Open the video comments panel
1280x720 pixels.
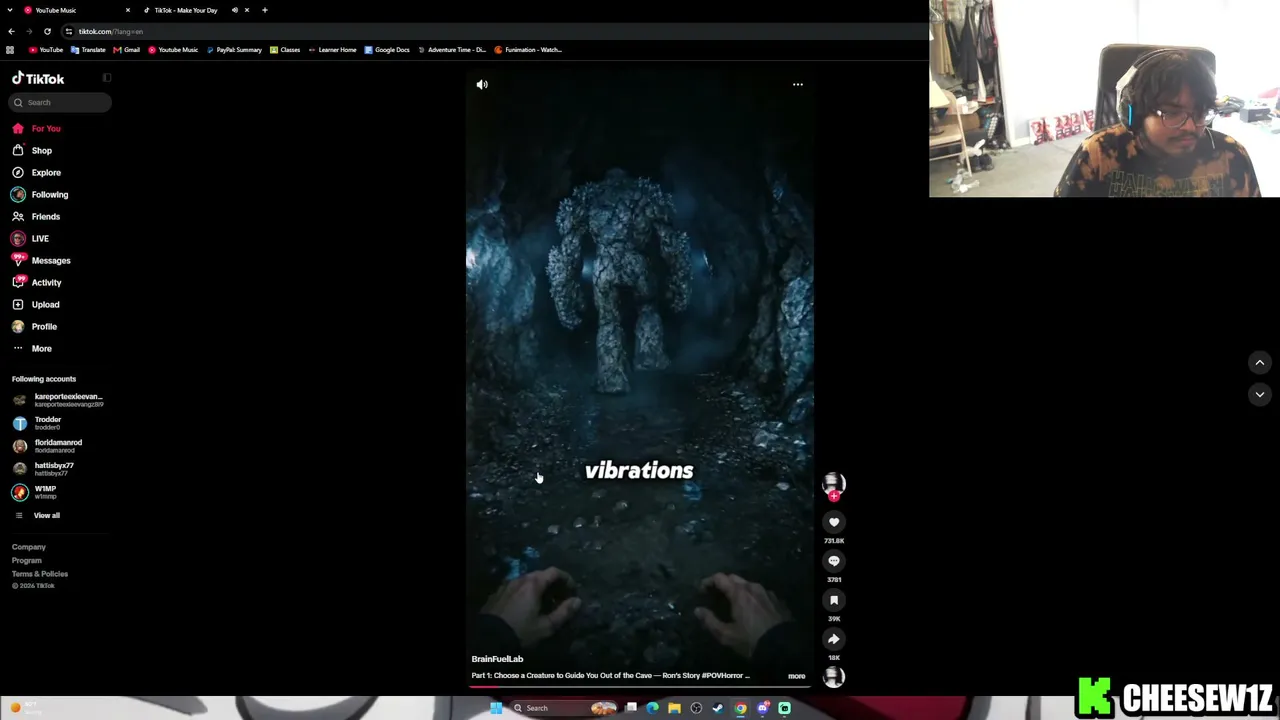point(834,561)
